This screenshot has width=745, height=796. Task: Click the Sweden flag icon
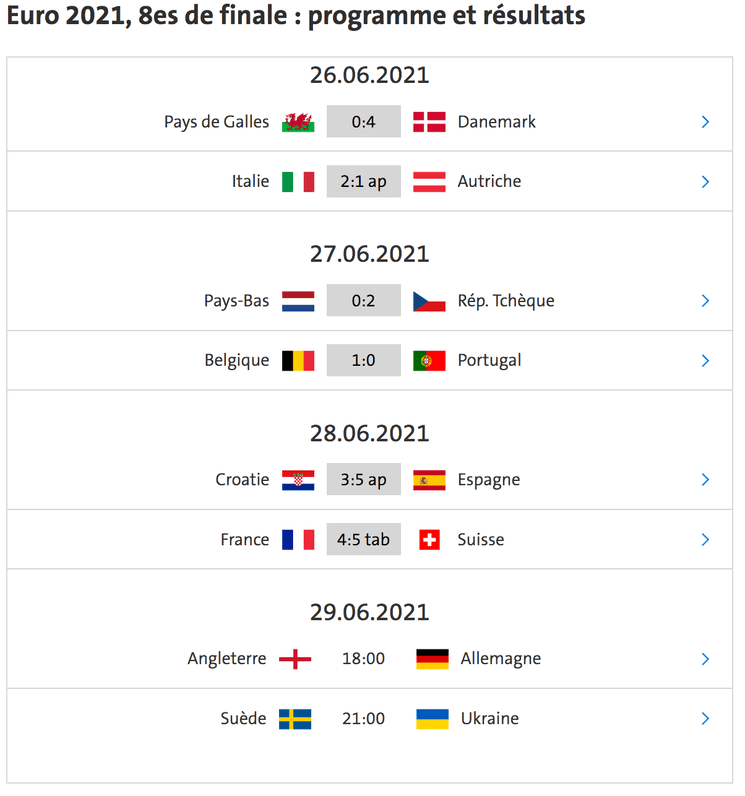click(x=295, y=719)
